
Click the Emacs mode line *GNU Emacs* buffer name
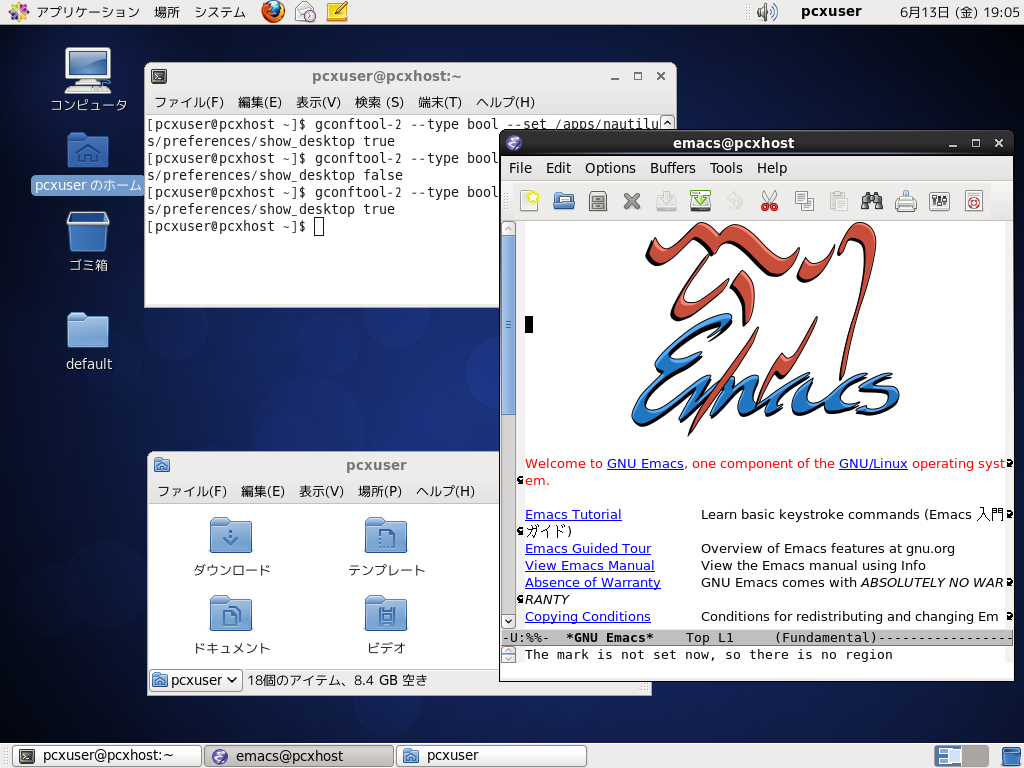[x=609, y=637]
